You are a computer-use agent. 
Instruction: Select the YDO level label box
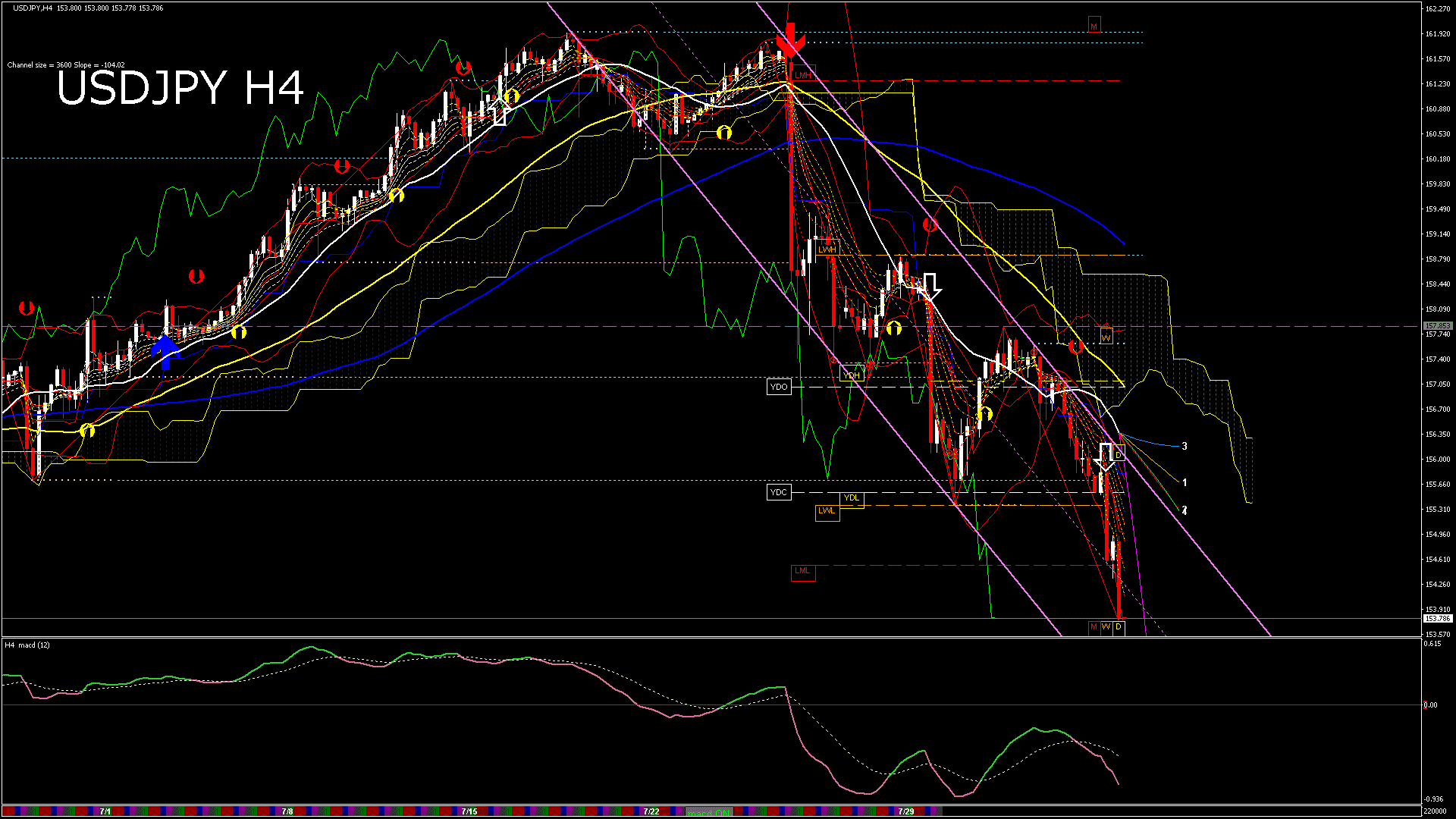[779, 387]
